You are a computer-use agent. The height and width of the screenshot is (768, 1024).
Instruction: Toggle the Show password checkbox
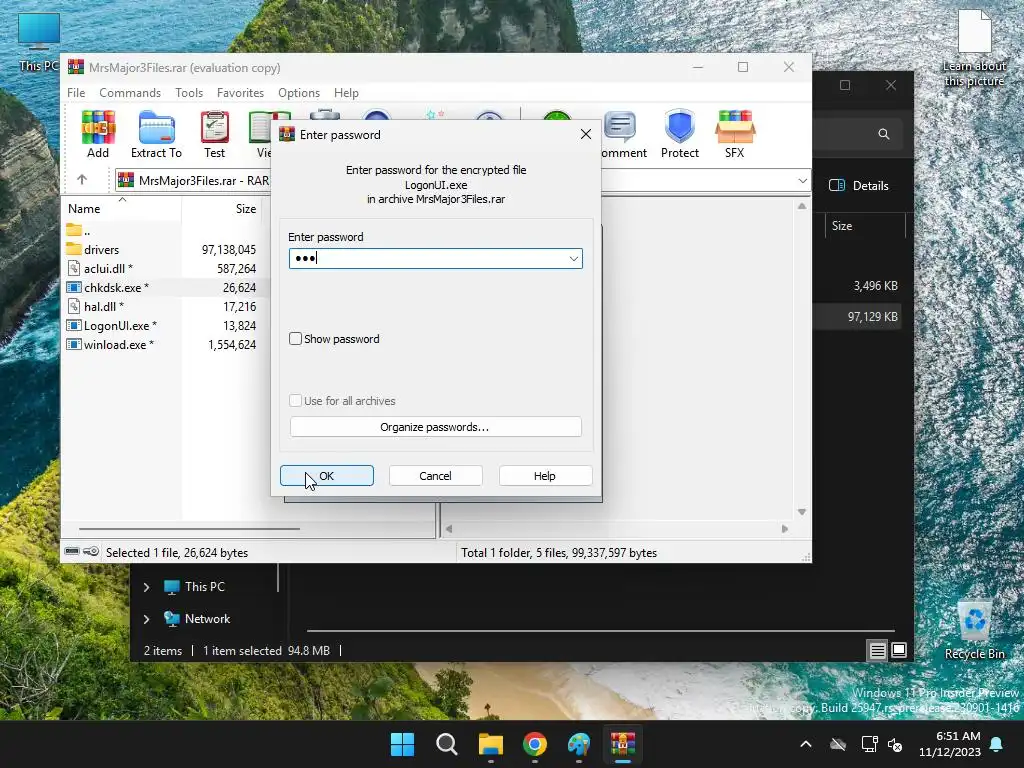click(295, 339)
